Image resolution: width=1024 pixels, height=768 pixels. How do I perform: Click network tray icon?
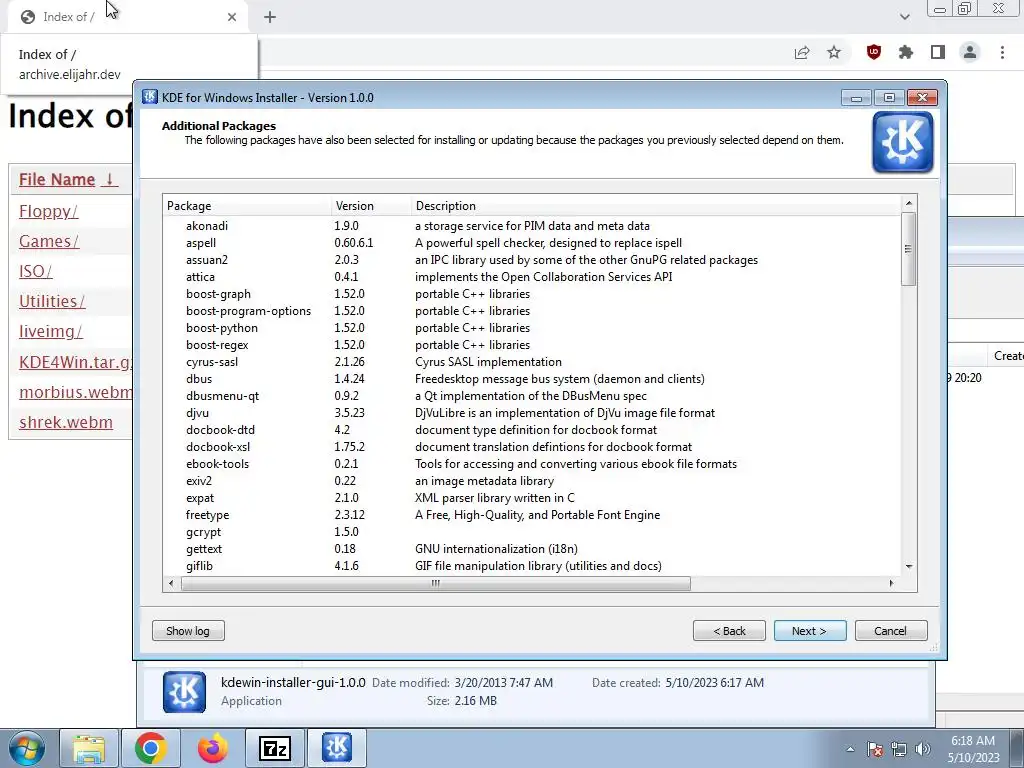[899, 749]
